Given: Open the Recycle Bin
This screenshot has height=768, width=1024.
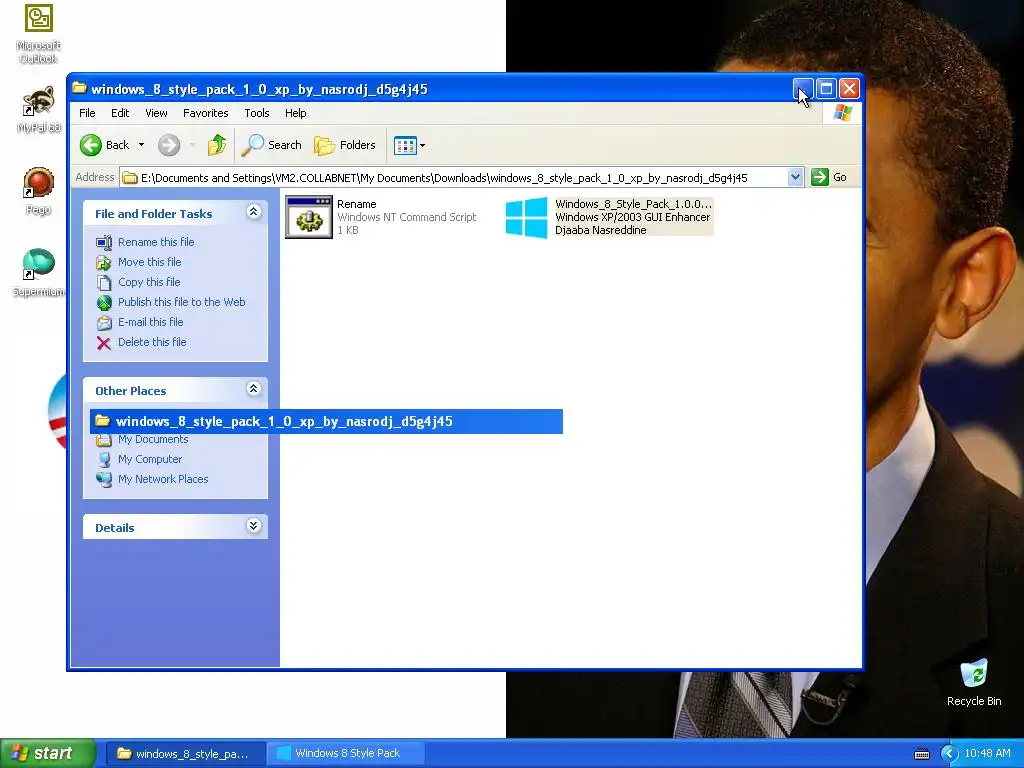Looking at the screenshot, I should point(974,682).
